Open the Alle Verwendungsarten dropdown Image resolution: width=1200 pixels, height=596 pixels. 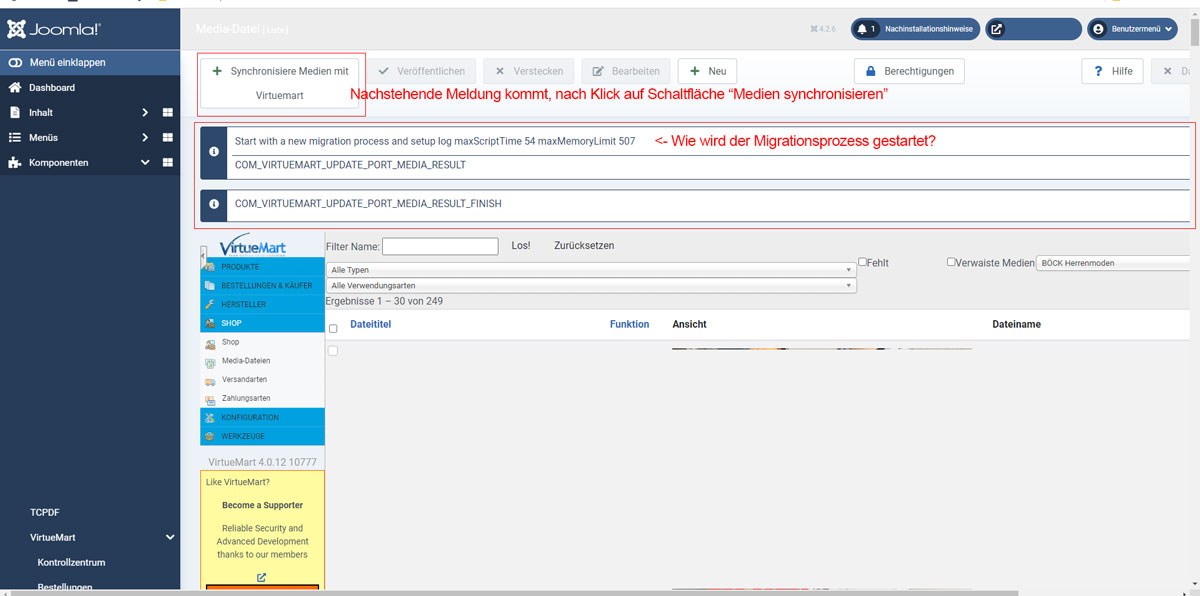click(591, 286)
